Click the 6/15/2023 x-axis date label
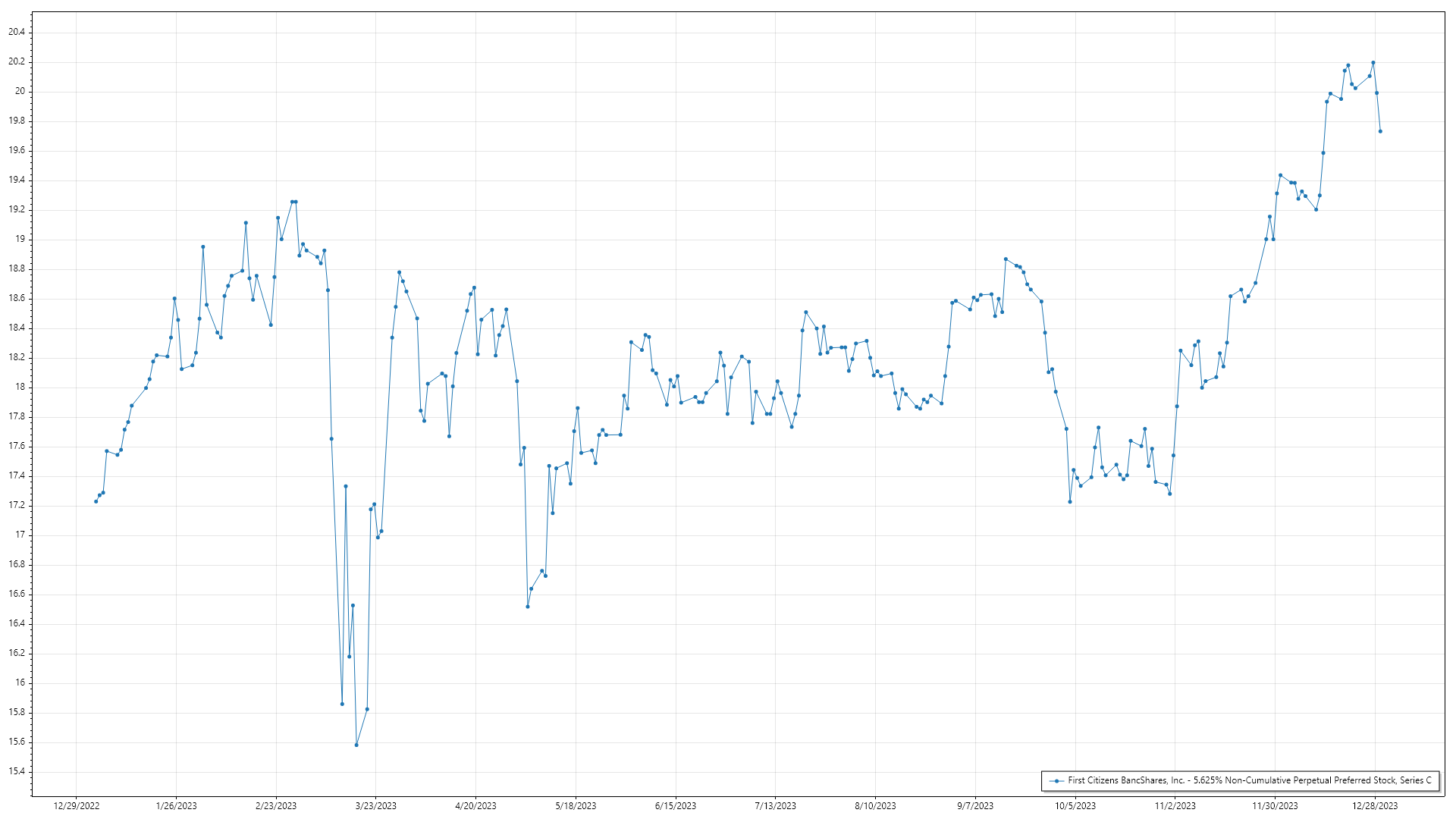This screenshot has height=819, width=1456. click(x=676, y=806)
